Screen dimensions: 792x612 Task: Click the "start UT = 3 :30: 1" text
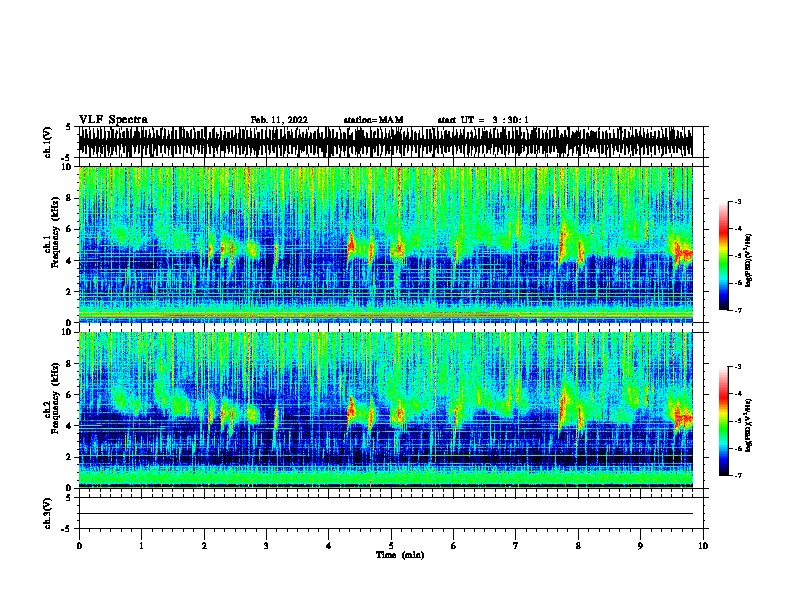click(483, 120)
